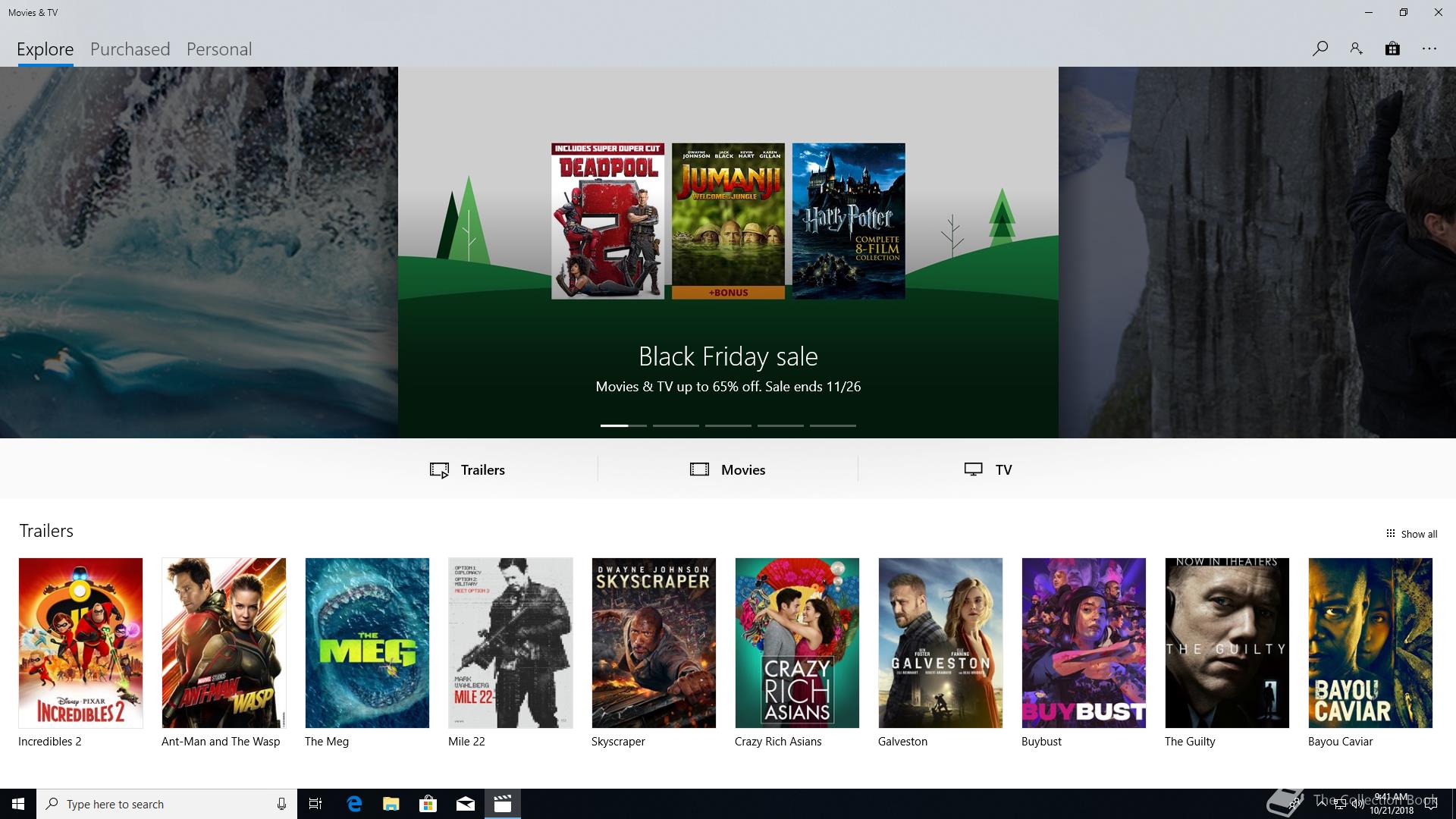Open The Meg trailer poster

point(367,643)
